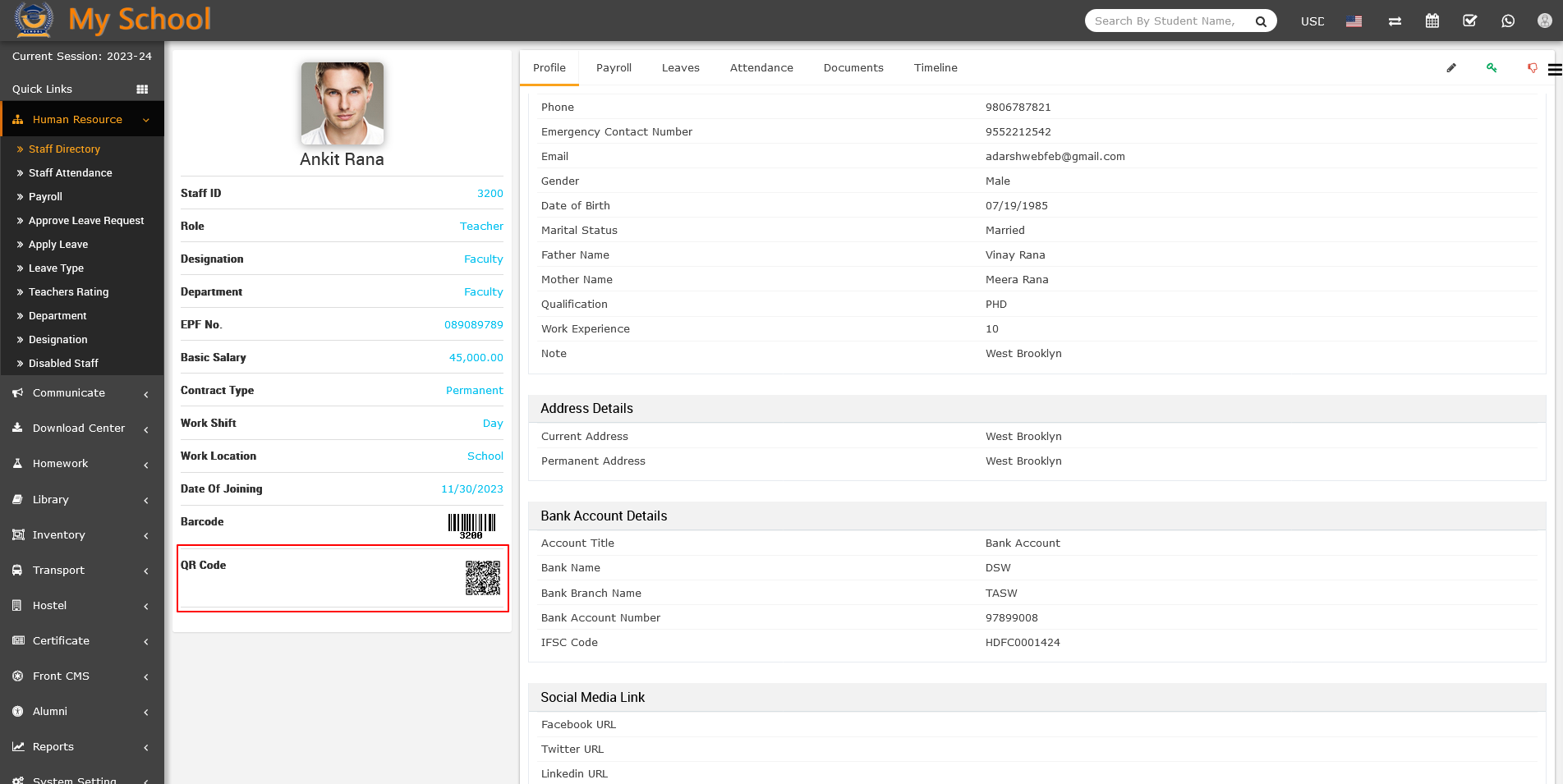Click the switch arrows icon in header
Screen dimensions: 1563x784
click(1395, 21)
